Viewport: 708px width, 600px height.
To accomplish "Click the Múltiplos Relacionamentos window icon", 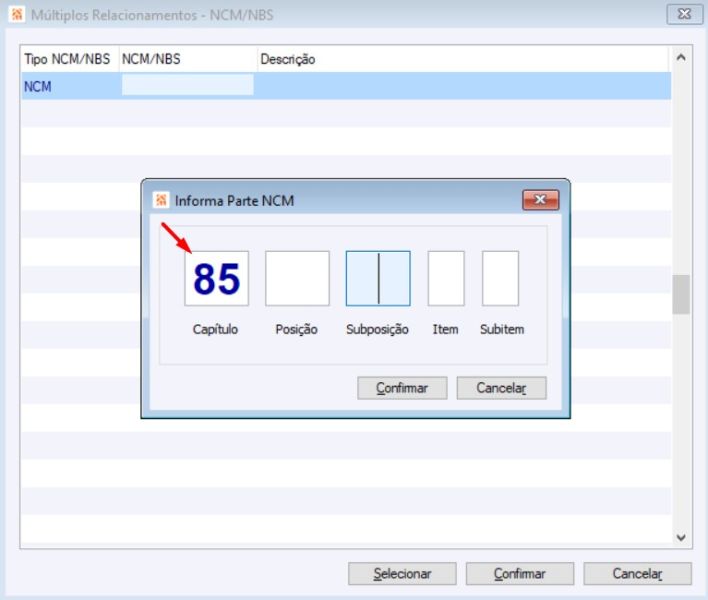I will tap(17, 14).
